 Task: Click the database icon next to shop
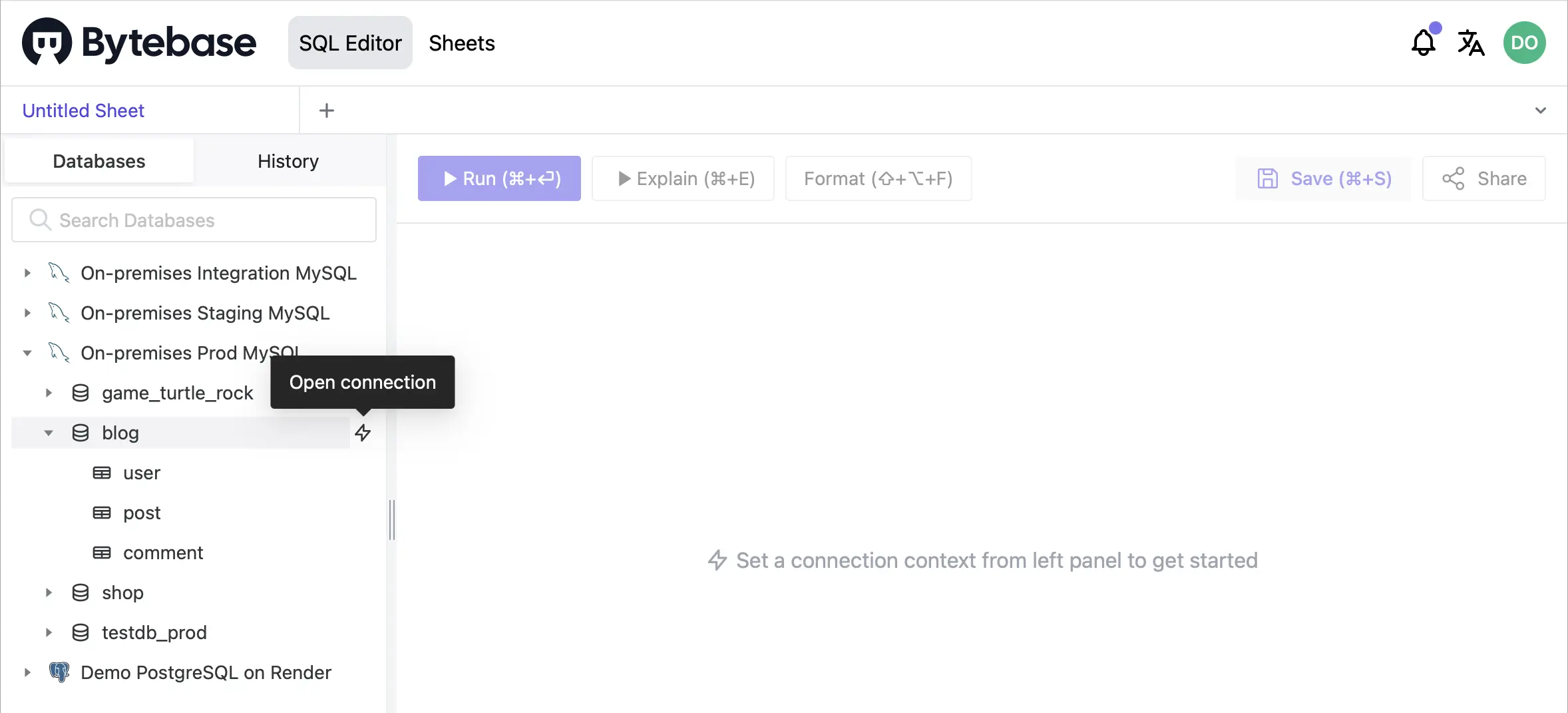(81, 593)
